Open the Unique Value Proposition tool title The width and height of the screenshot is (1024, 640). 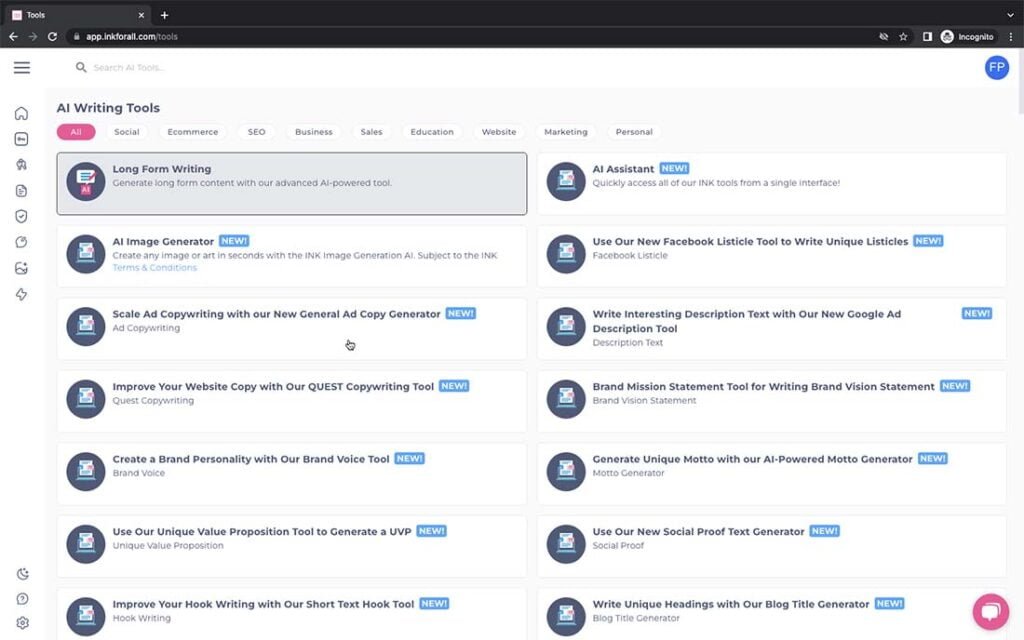[262, 532]
